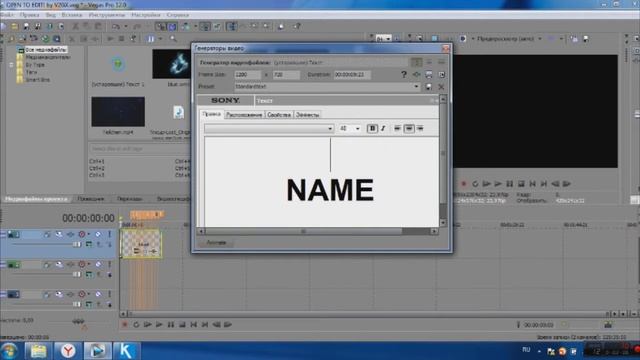The image size is (640, 360).
Task: Save the current preset with the floppy icon
Action: 429,87
